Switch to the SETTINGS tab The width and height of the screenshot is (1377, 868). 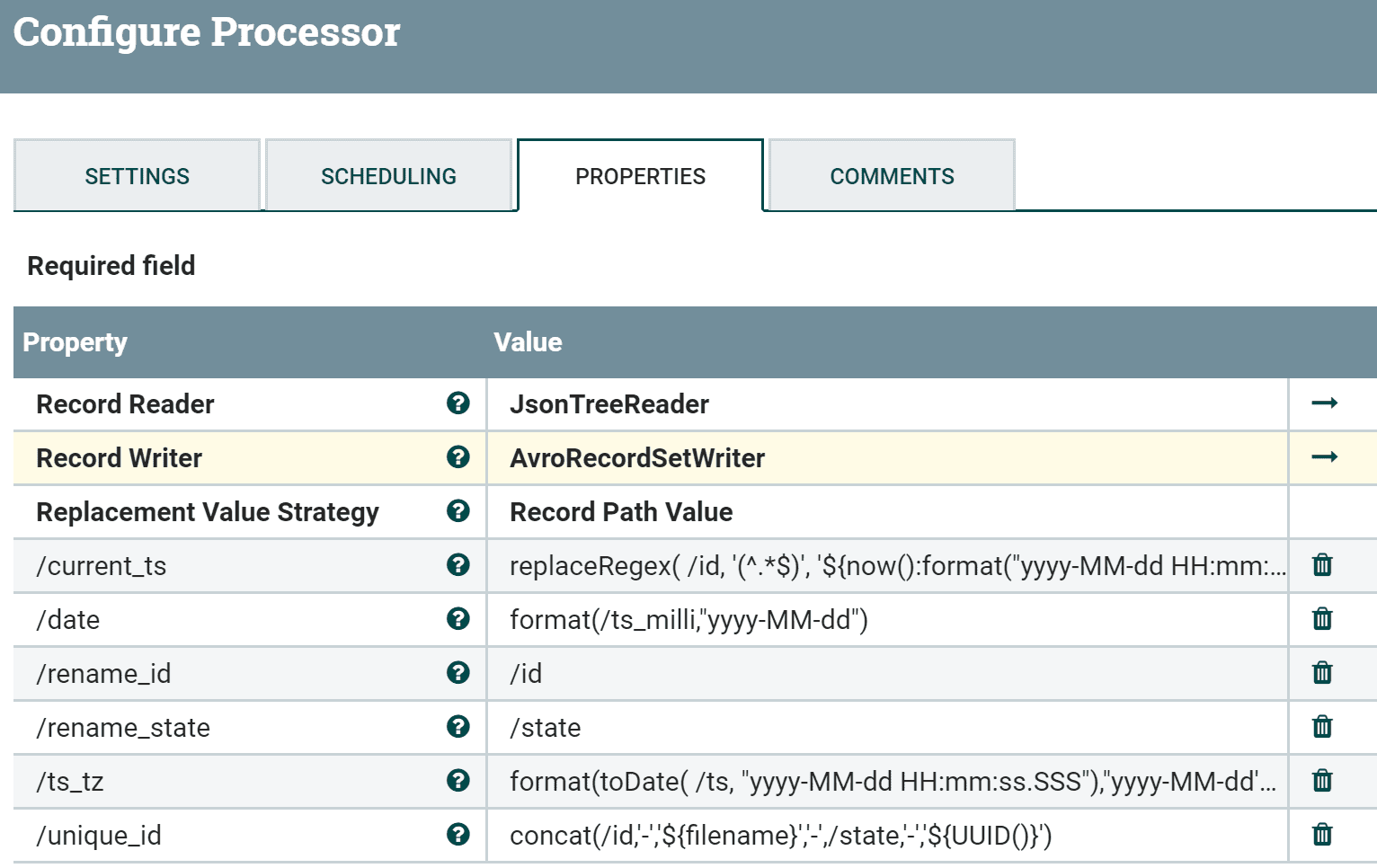coord(137,175)
